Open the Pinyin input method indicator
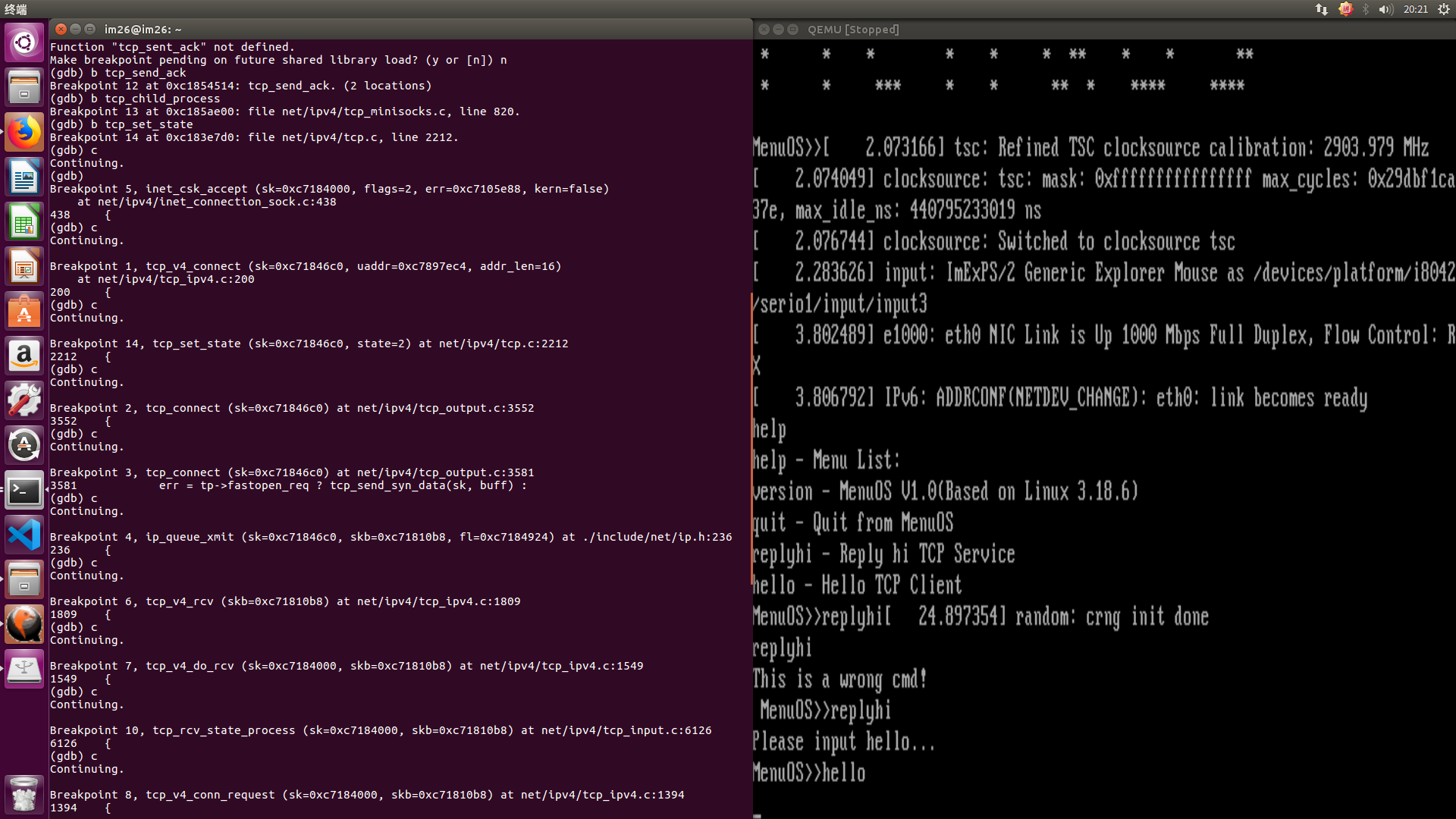Viewport: 1456px width, 819px height. (1345, 9)
